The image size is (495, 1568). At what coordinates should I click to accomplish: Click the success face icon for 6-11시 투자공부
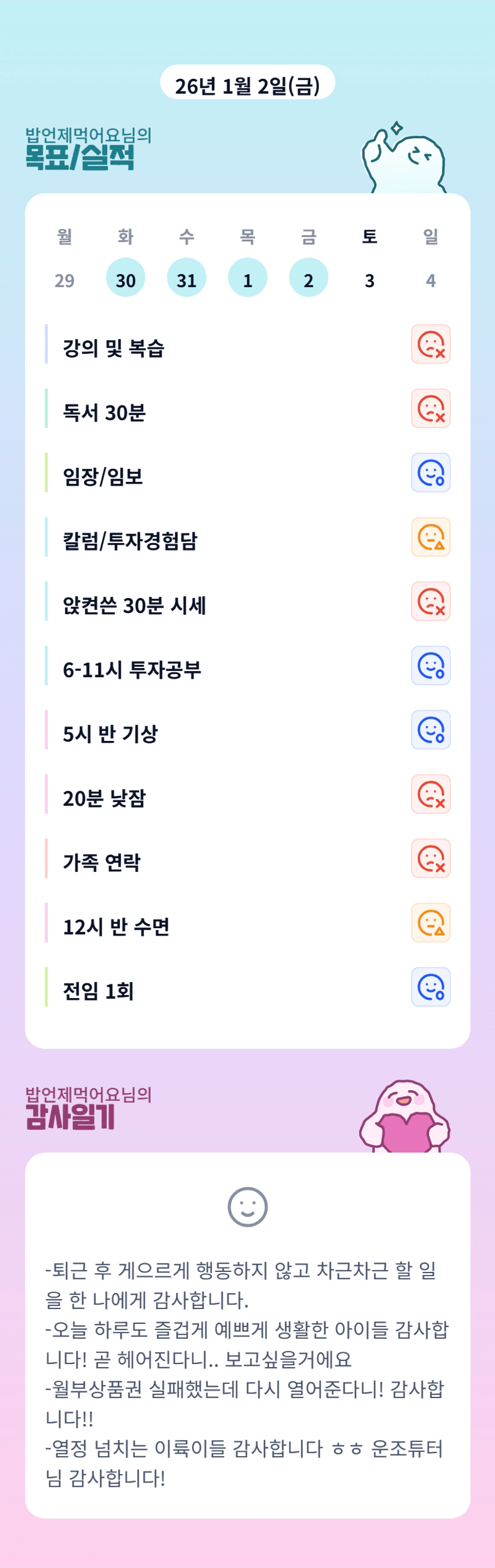click(430, 666)
